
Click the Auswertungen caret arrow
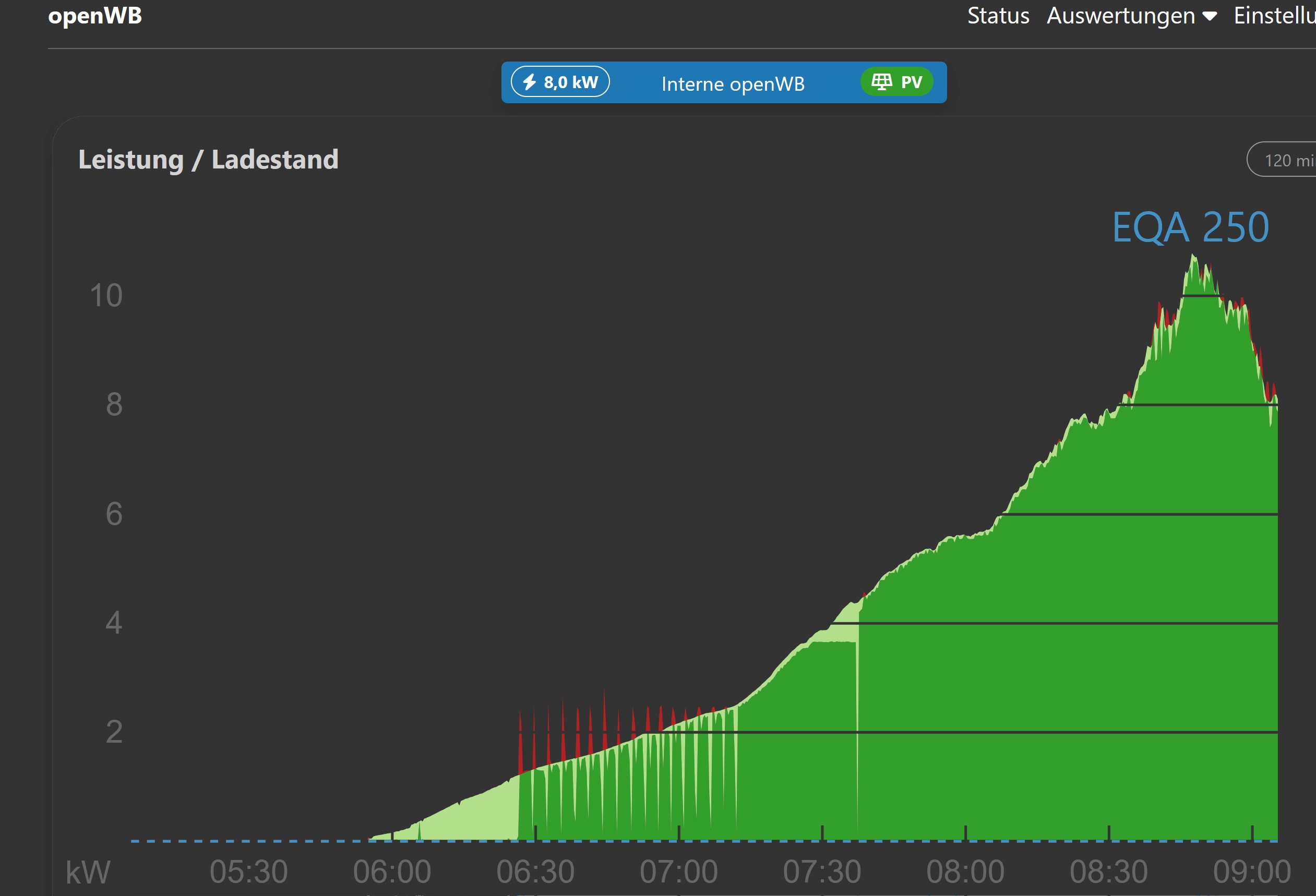click(x=1210, y=16)
